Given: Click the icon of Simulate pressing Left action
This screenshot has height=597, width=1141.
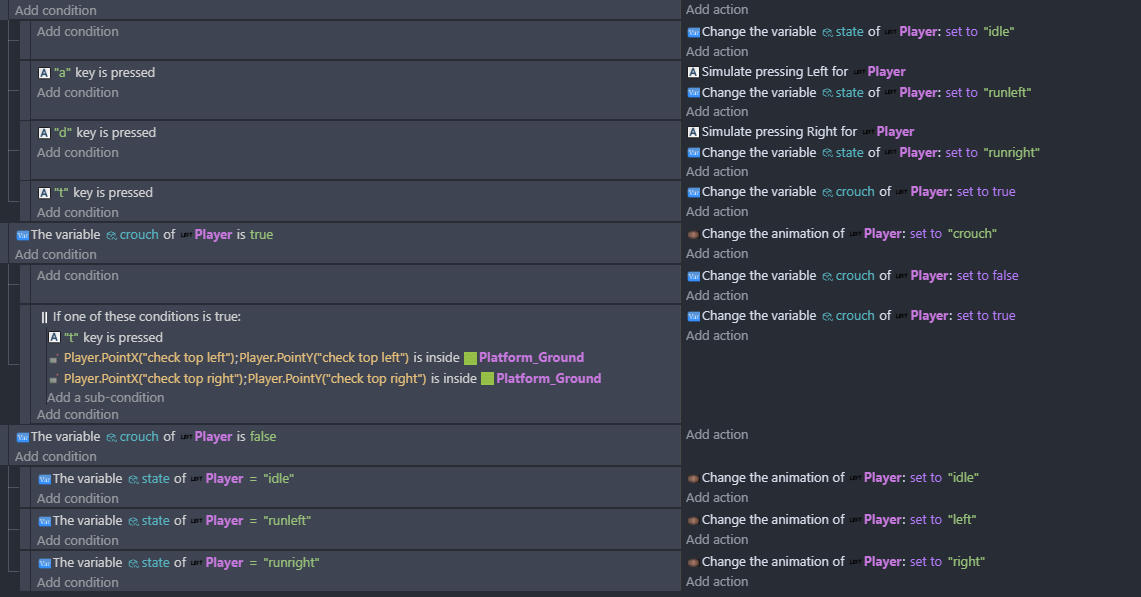Looking at the screenshot, I should pyautogui.click(x=693, y=72).
